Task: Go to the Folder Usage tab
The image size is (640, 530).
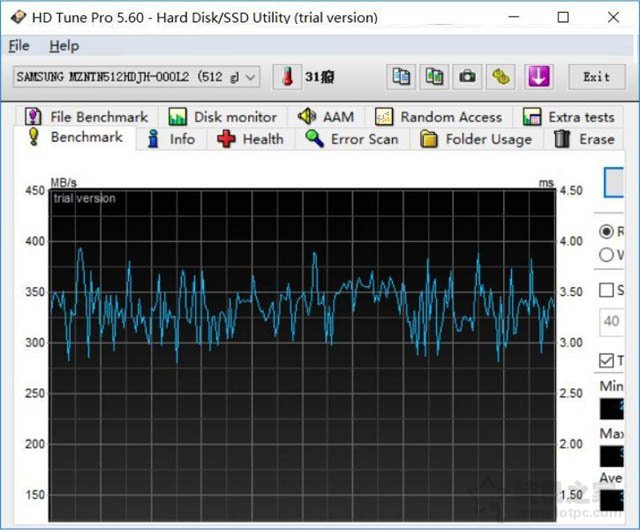Action: pyautogui.click(x=476, y=139)
